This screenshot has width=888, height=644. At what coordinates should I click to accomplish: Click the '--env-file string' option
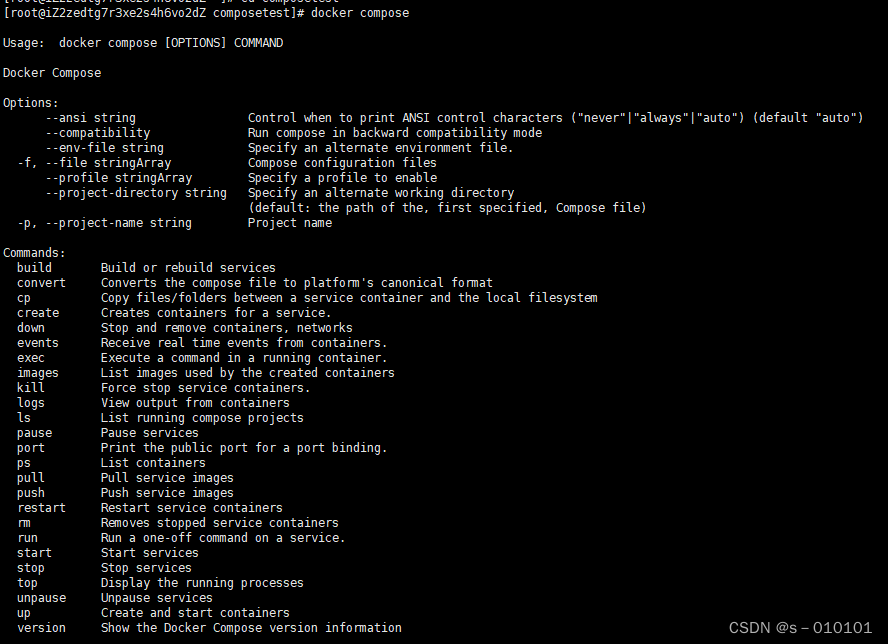point(105,148)
